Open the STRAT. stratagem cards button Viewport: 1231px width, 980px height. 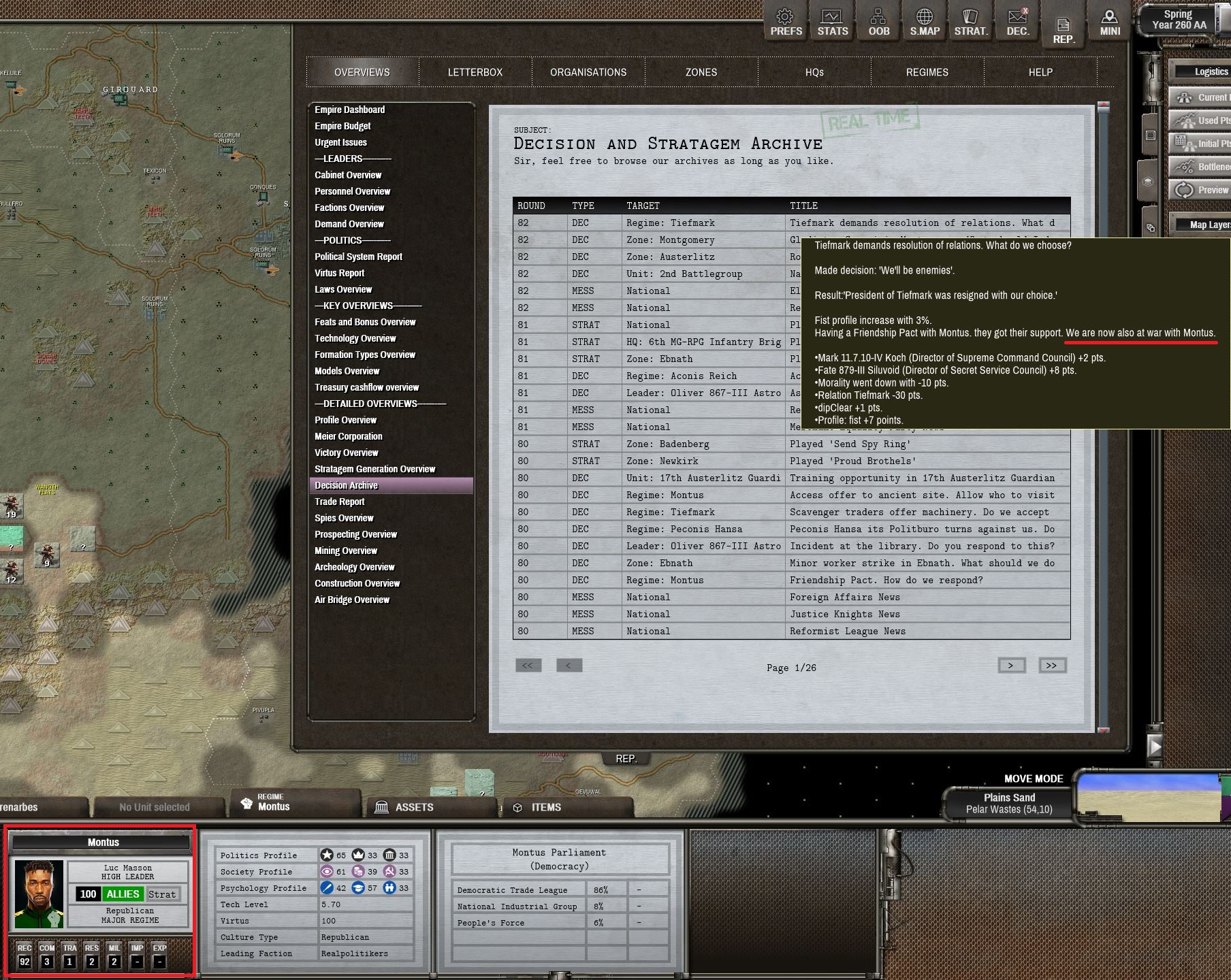[970, 22]
